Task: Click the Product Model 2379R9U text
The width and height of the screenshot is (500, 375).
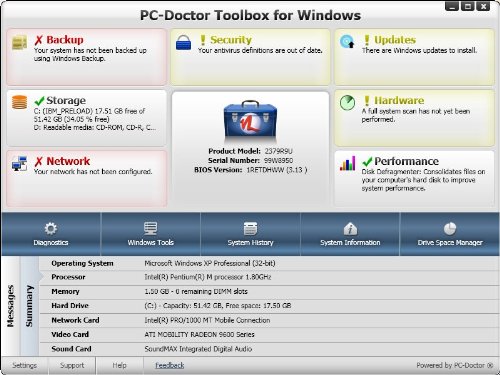Action: pyautogui.click(x=250, y=151)
